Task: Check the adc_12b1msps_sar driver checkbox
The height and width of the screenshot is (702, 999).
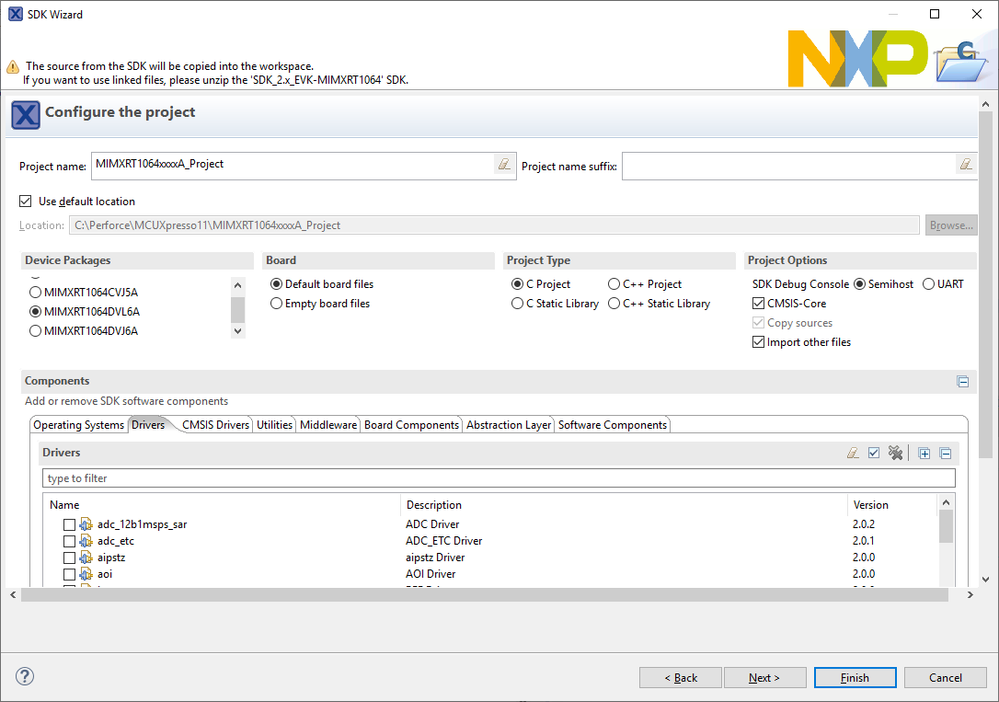Action: click(x=69, y=525)
